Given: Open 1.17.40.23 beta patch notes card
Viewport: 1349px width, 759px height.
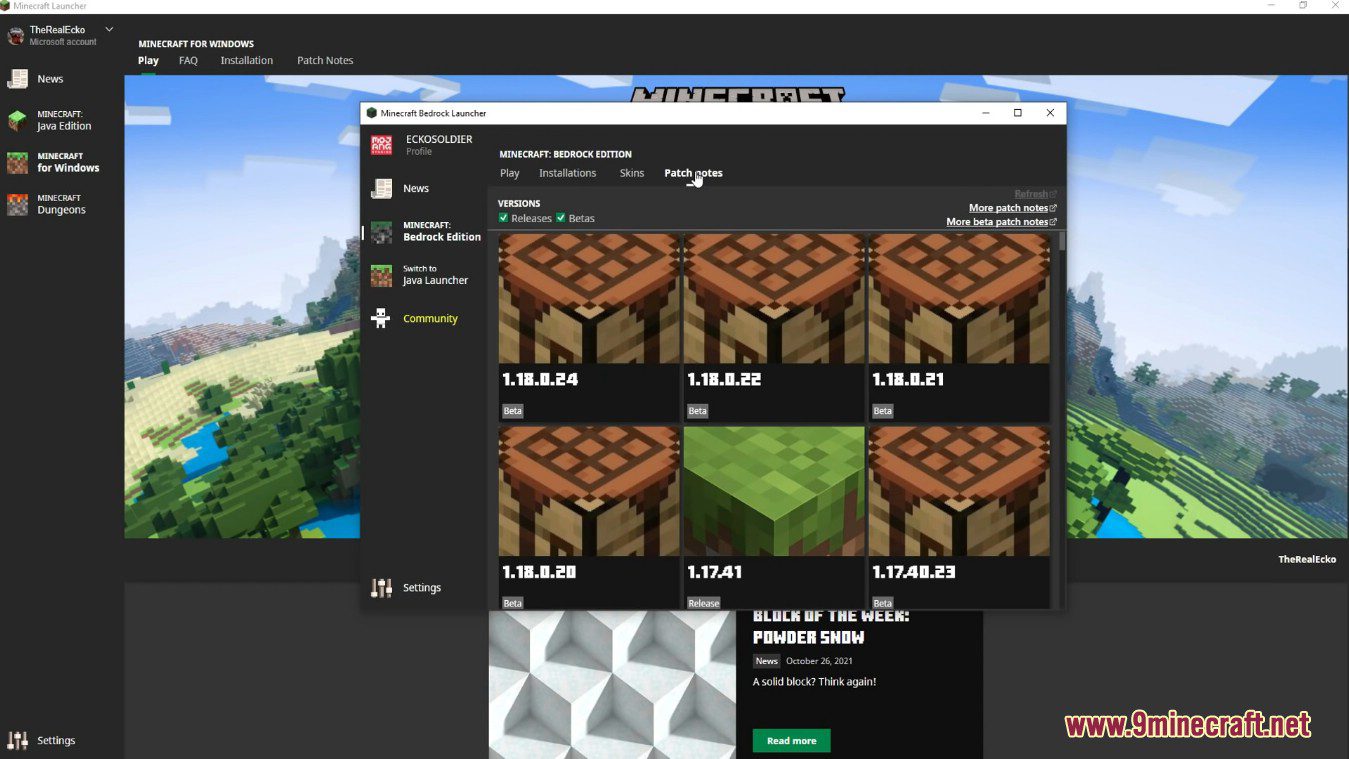Looking at the screenshot, I should [959, 517].
